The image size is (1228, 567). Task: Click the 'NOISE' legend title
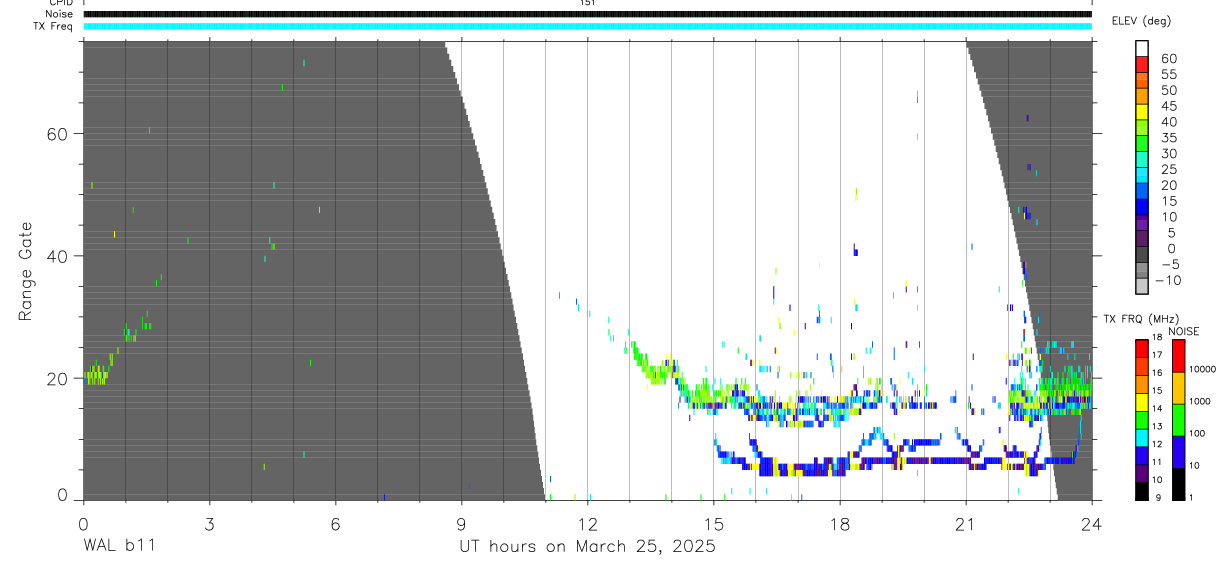click(1182, 331)
